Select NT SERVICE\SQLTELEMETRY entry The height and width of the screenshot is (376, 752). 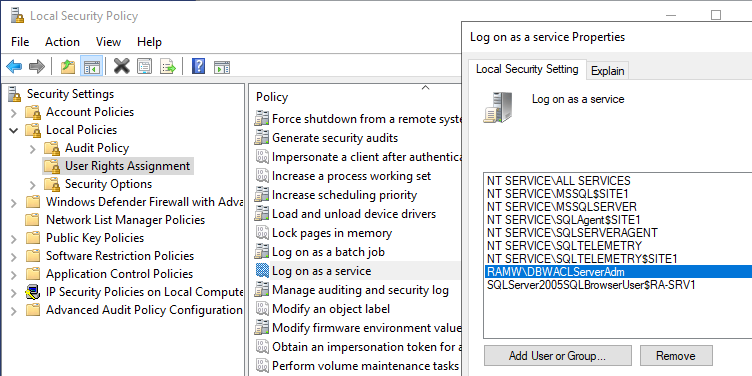564,246
